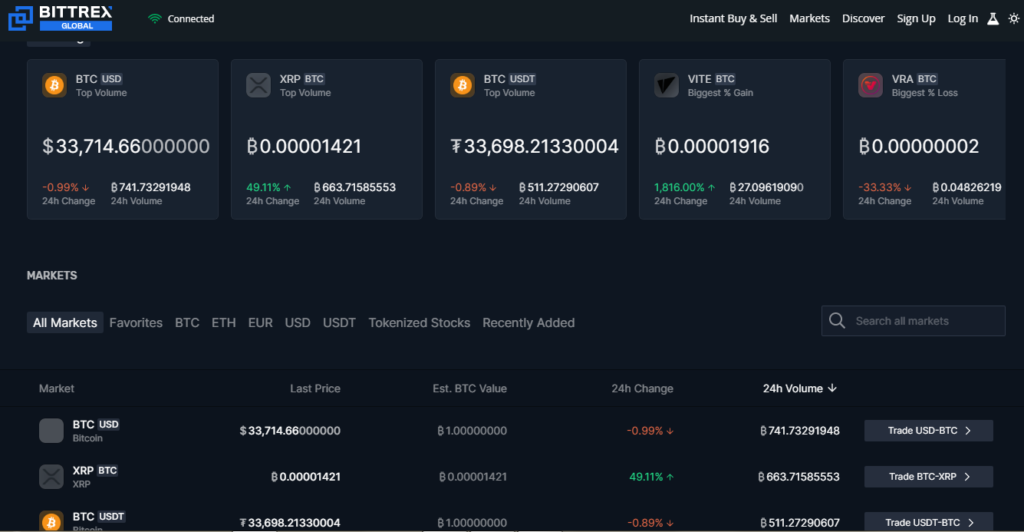
Task: Click Connected status text
Action: pyautogui.click(x=191, y=18)
